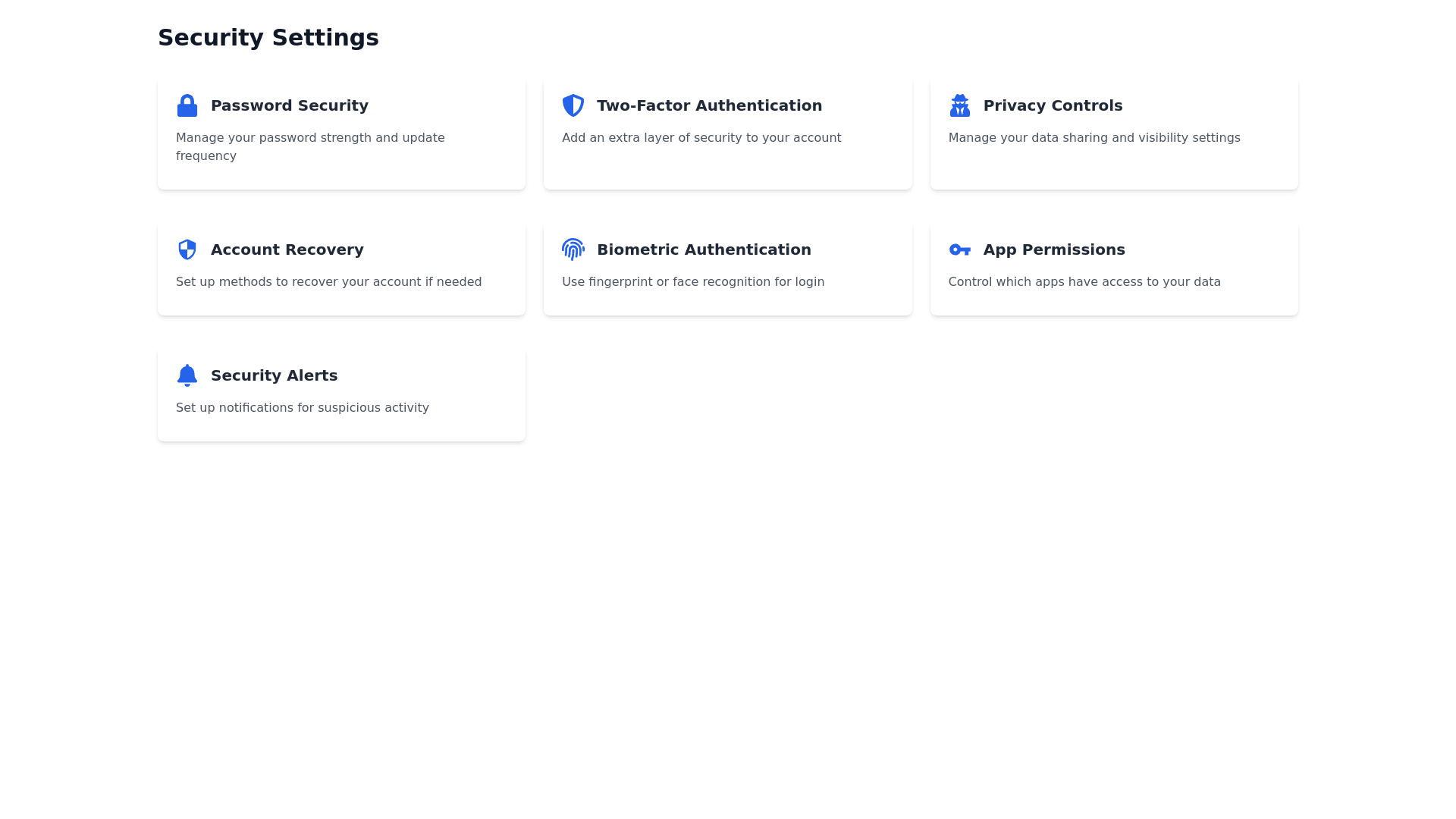This screenshot has height=819, width=1456.
Task: Click 'Use fingerprint or face recognition' text
Action: click(x=692, y=282)
